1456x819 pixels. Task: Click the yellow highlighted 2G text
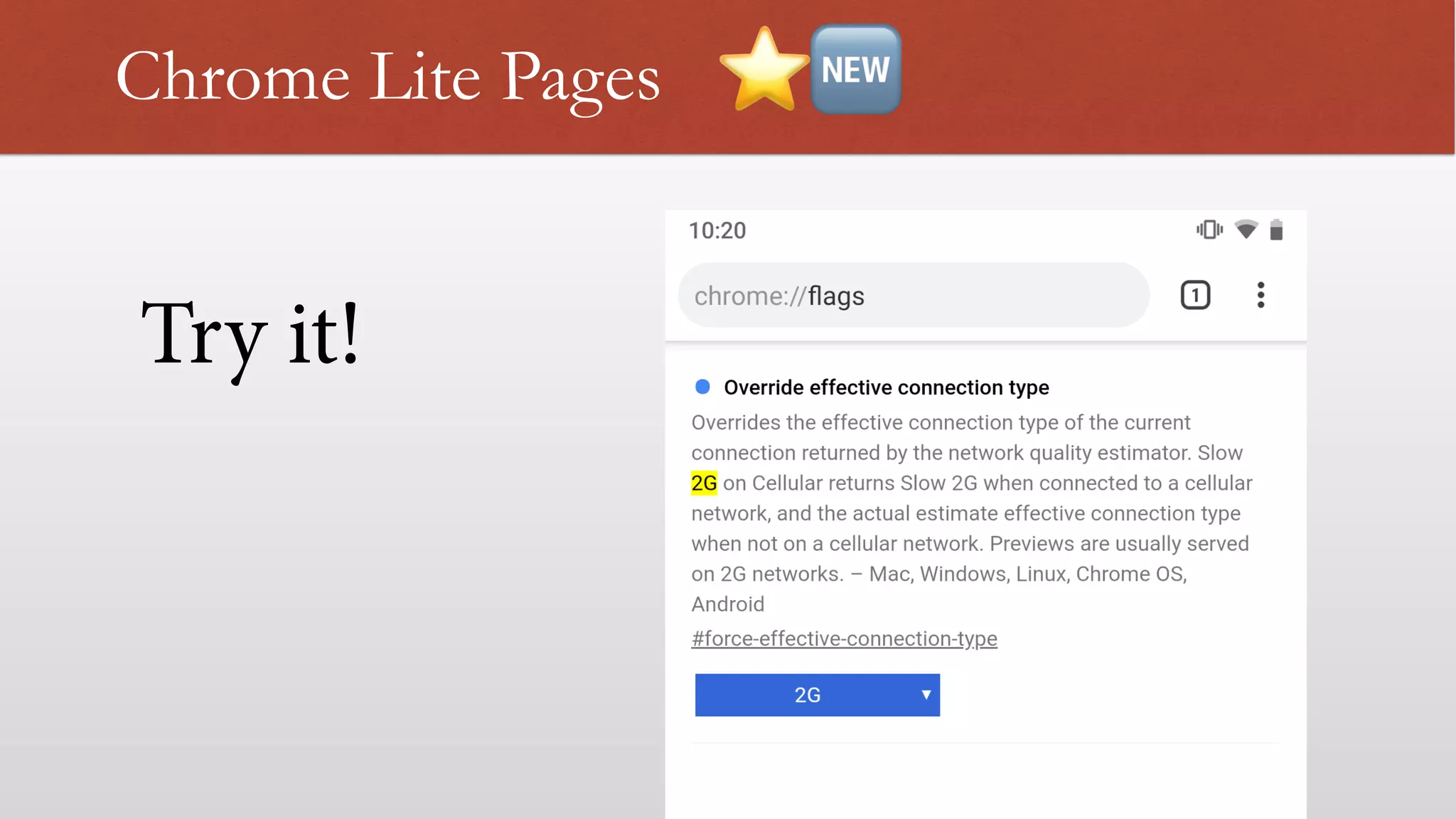click(704, 483)
